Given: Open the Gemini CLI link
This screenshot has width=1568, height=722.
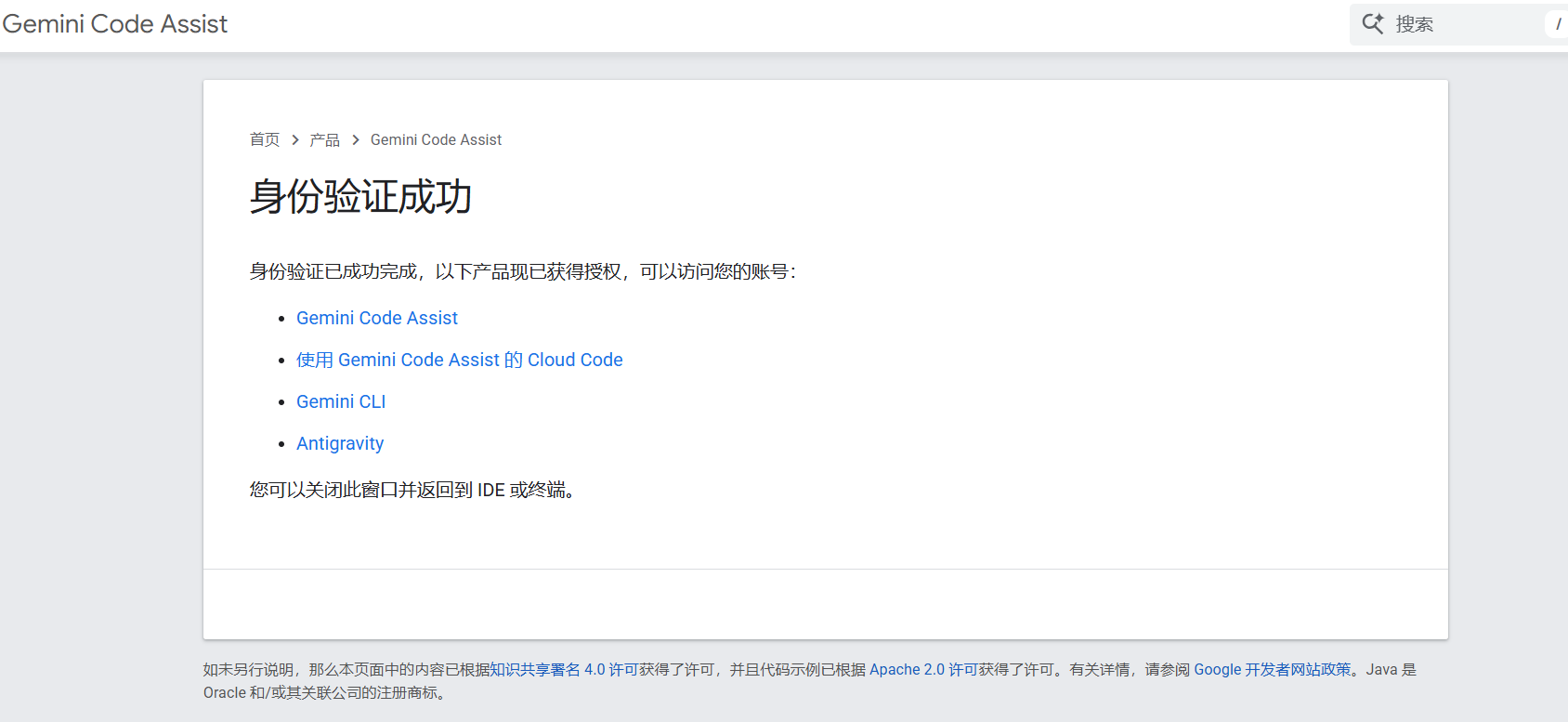Looking at the screenshot, I should (341, 401).
